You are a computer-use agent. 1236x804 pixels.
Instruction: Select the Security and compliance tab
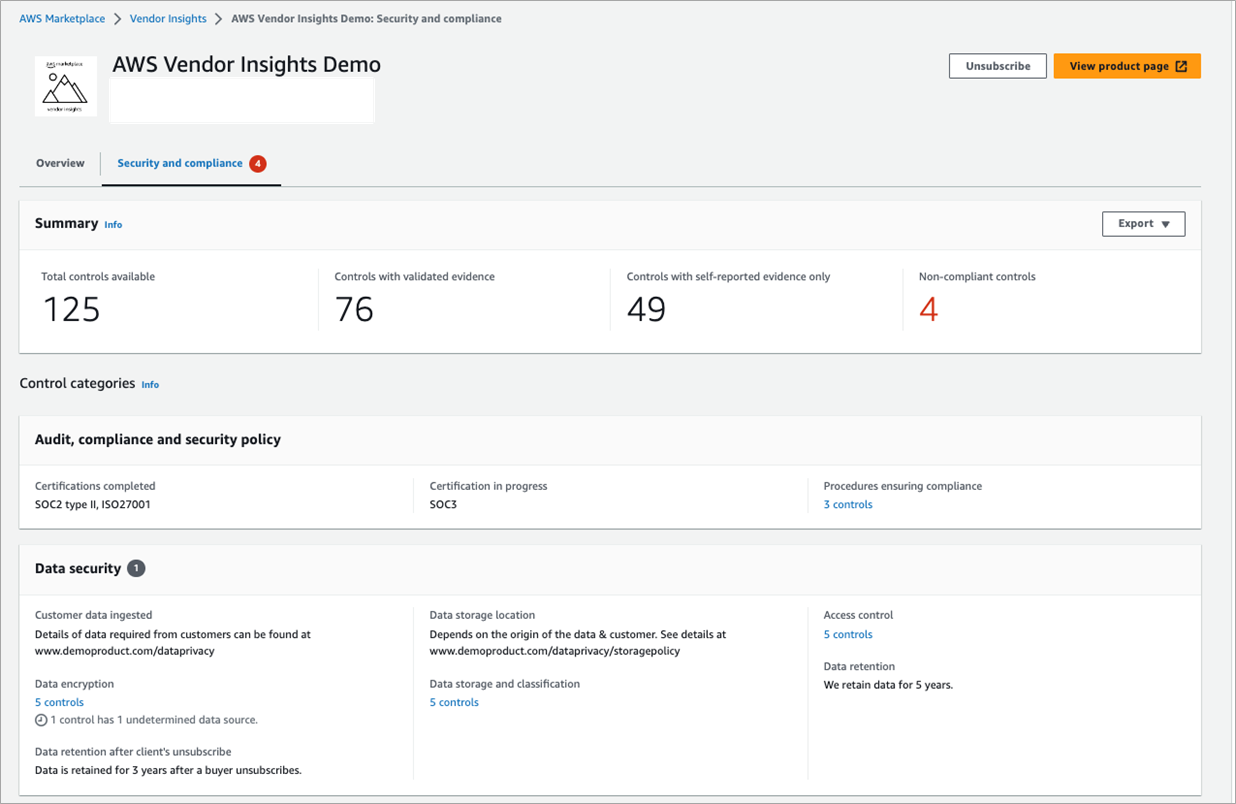180,163
